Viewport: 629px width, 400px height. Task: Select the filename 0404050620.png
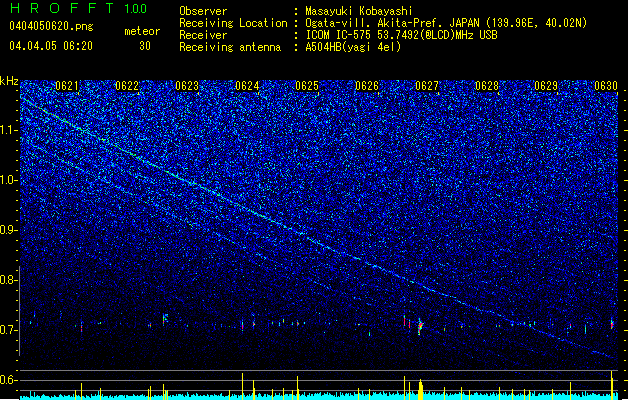tap(51, 26)
